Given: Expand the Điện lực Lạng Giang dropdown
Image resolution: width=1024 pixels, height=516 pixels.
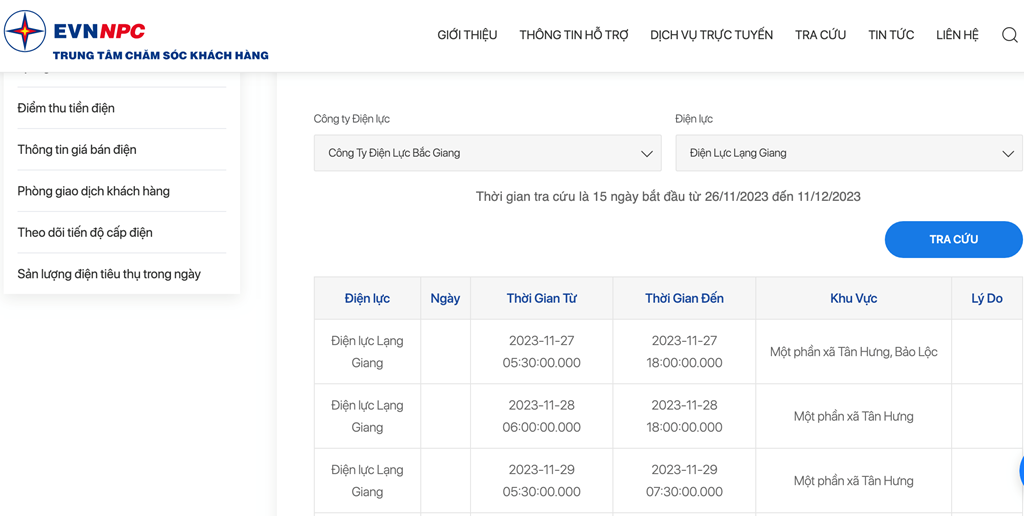Looking at the screenshot, I should (x=849, y=153).
